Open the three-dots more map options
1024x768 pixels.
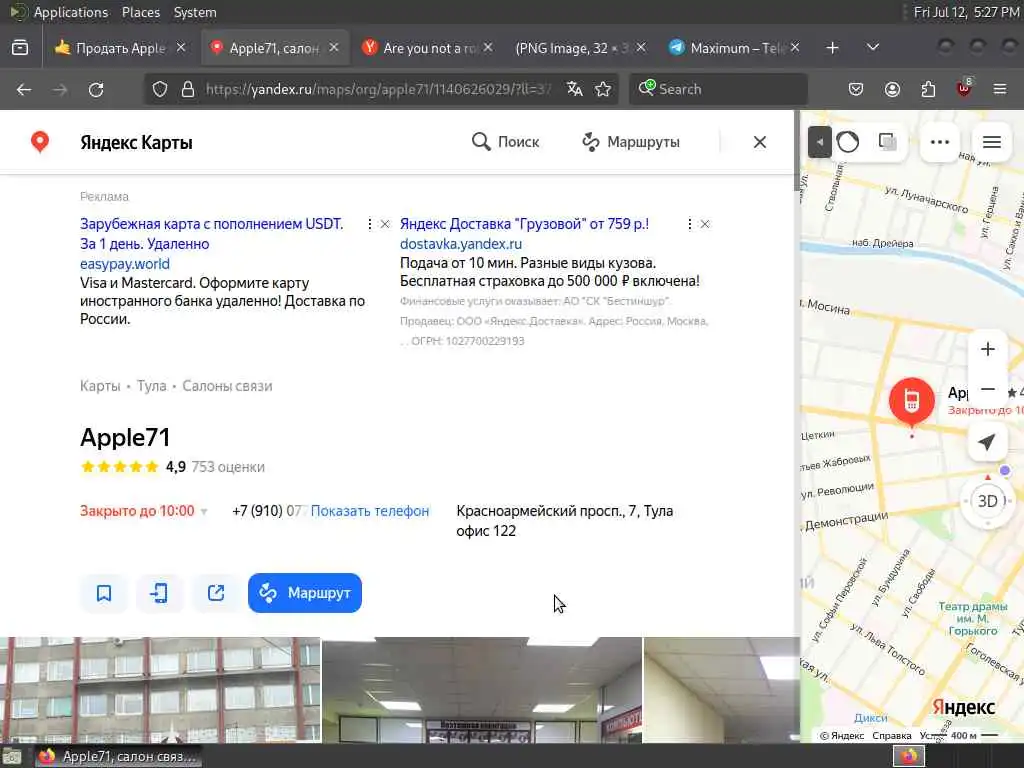coord(940,142)
